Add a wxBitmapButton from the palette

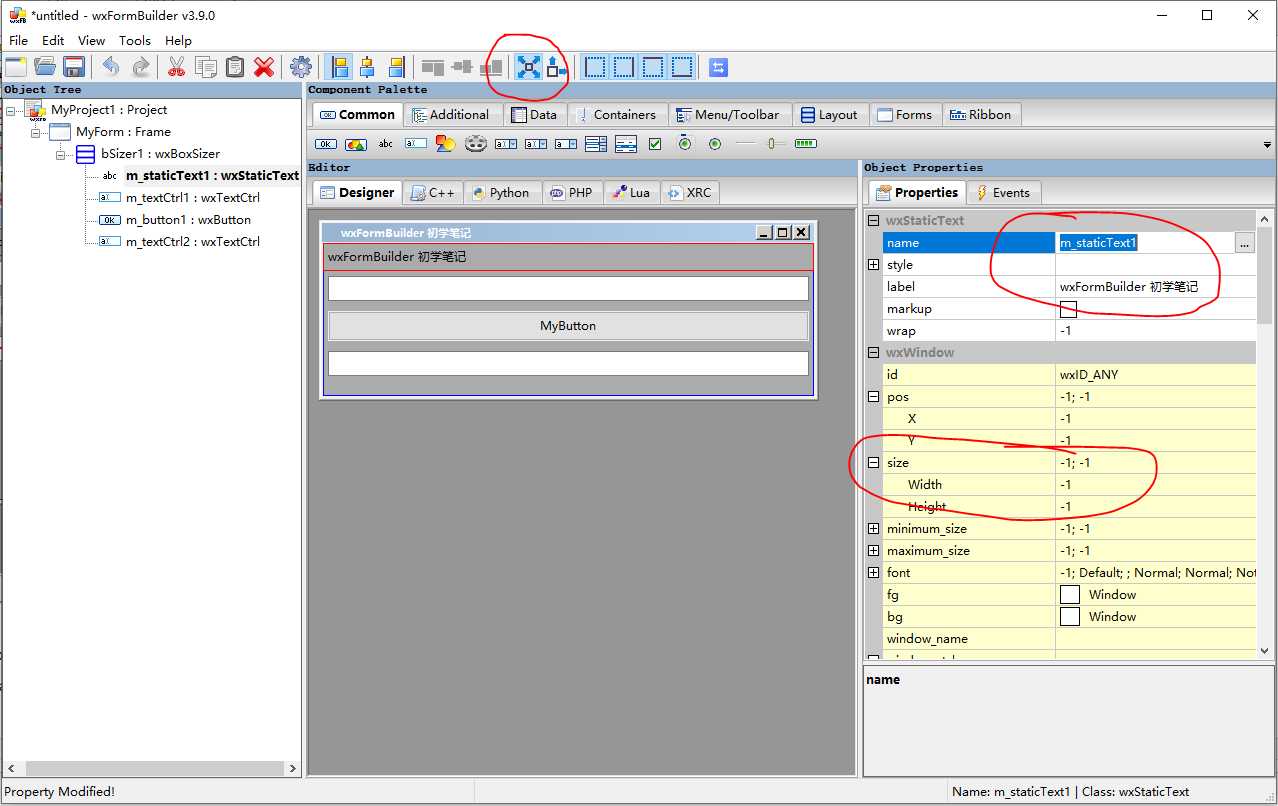356,144
